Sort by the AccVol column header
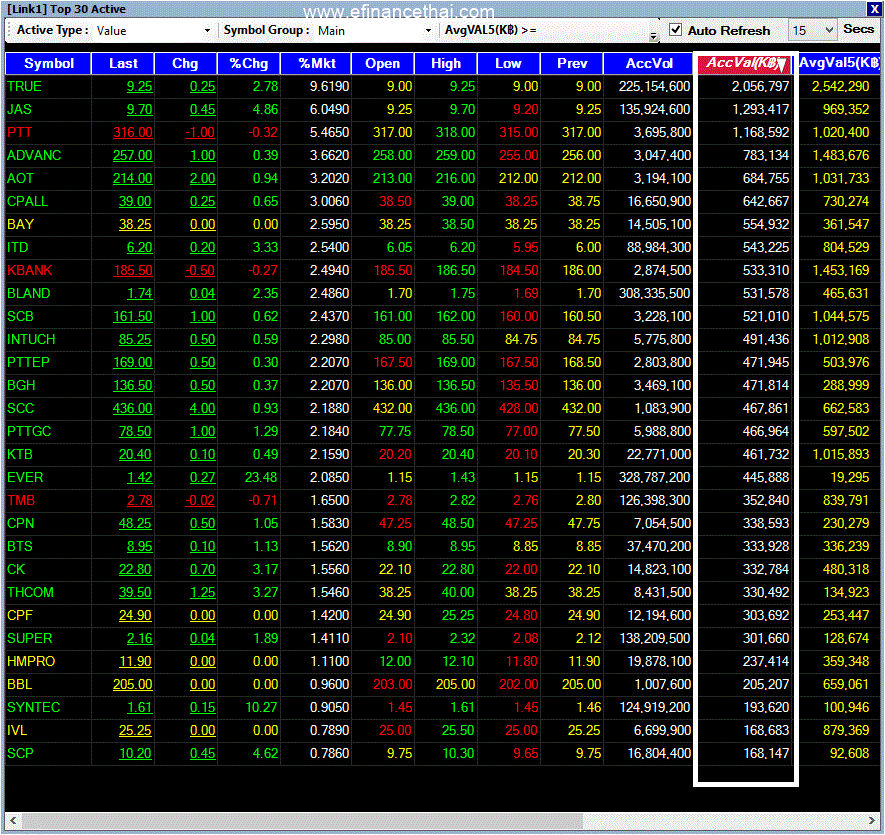The height and width of the screenshot is (835, 885). [x=649, y=63]
